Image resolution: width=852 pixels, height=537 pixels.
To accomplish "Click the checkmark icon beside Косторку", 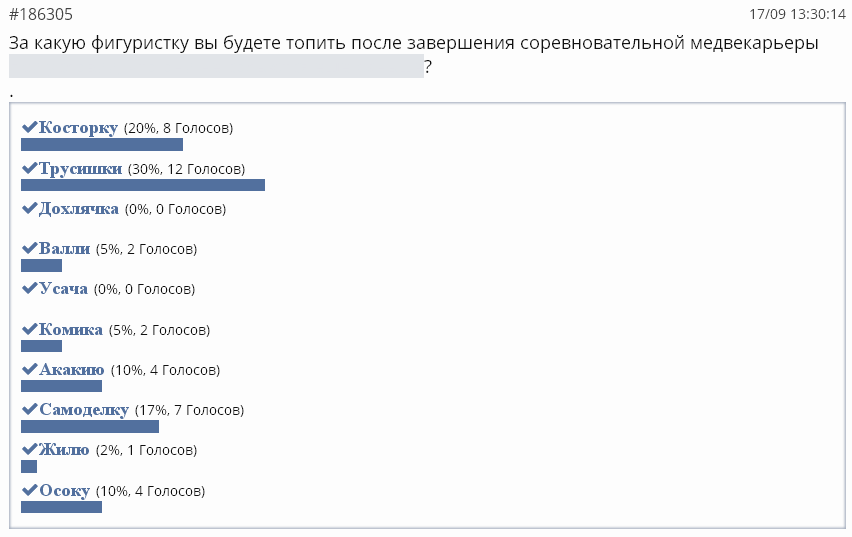I will 29,128.
